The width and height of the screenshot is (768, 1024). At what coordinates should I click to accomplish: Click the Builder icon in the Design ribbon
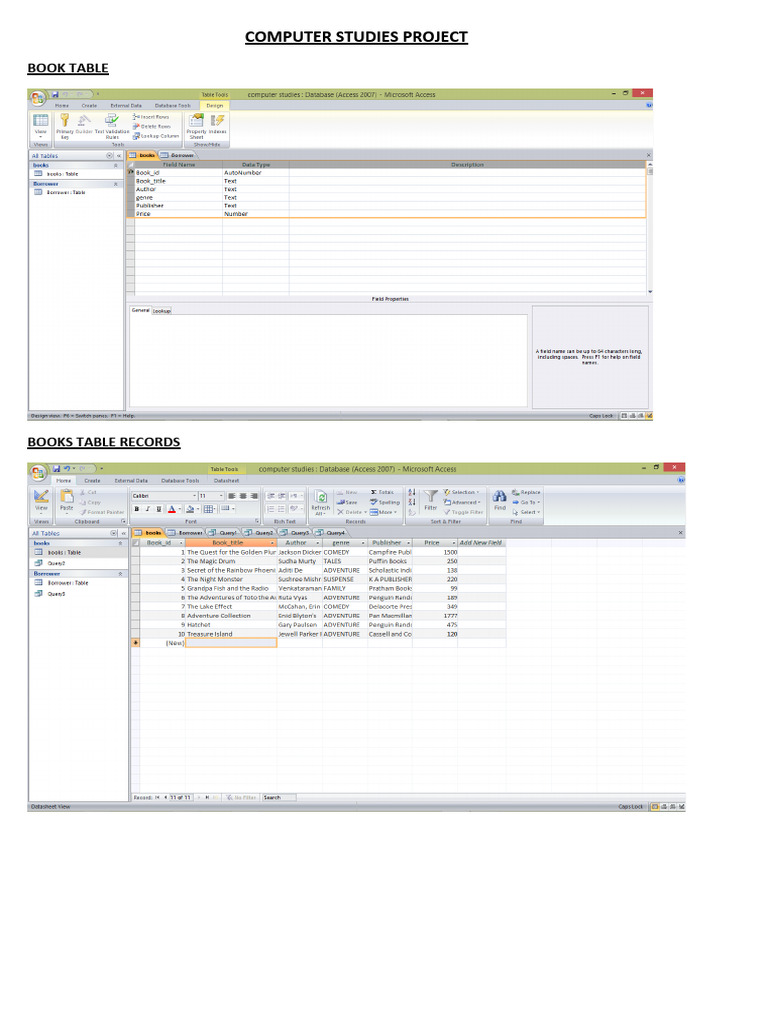pos(84,120)
